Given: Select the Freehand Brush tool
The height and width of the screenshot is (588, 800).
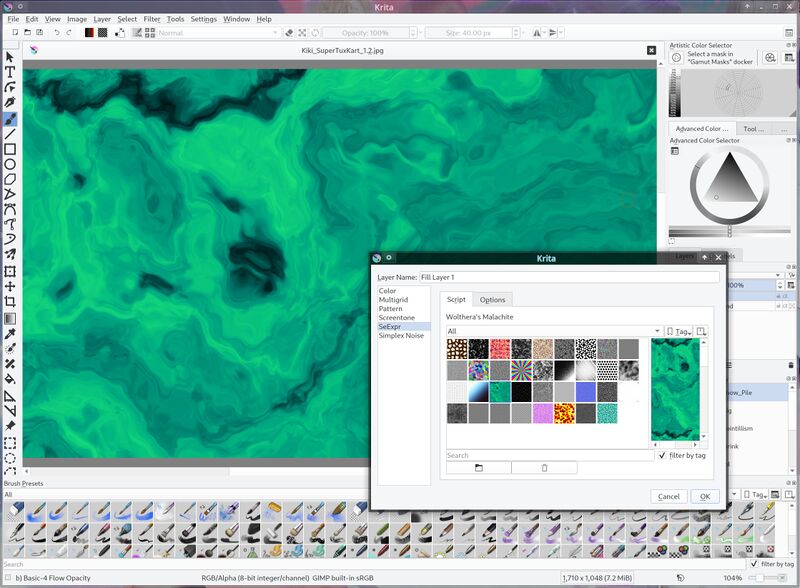Looking at the screenshot, I should click(x=10, y=119).
